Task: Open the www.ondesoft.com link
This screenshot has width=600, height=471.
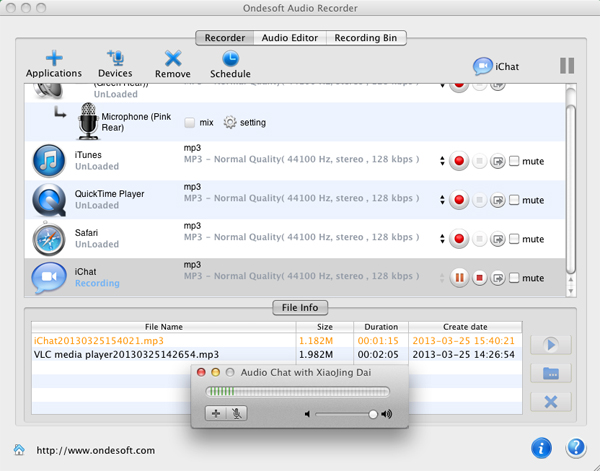Action: click(x=95, y=450)
